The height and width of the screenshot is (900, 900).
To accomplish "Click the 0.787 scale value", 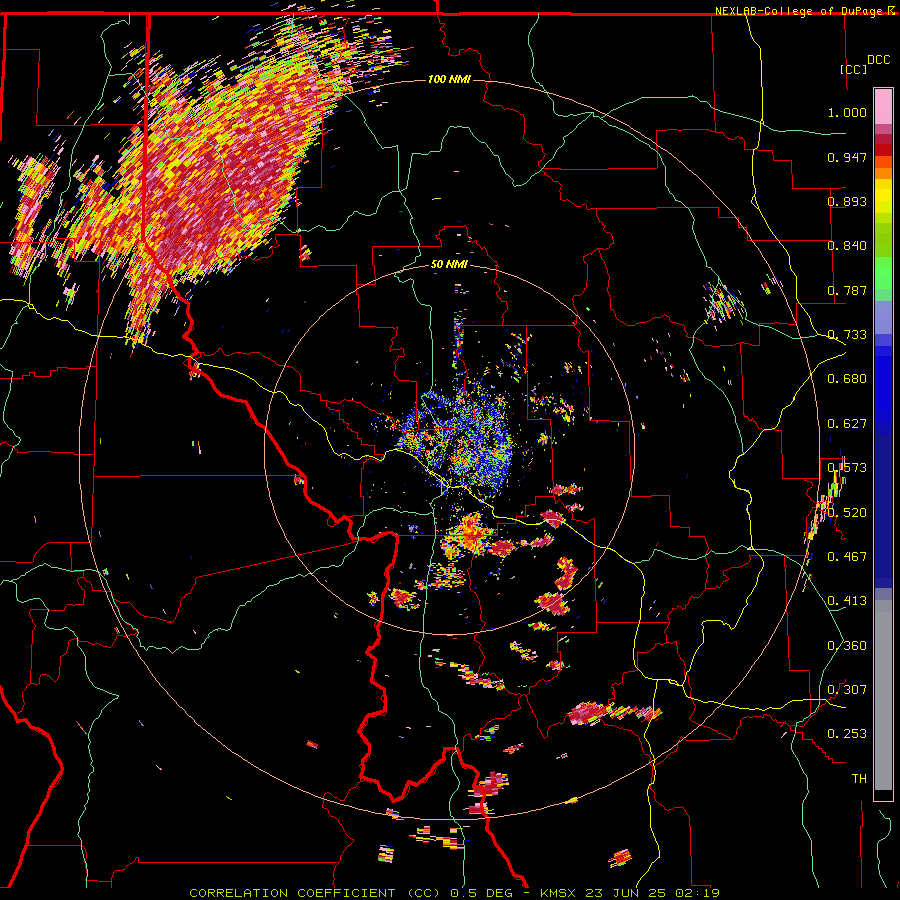I will [x=847, y=290].
